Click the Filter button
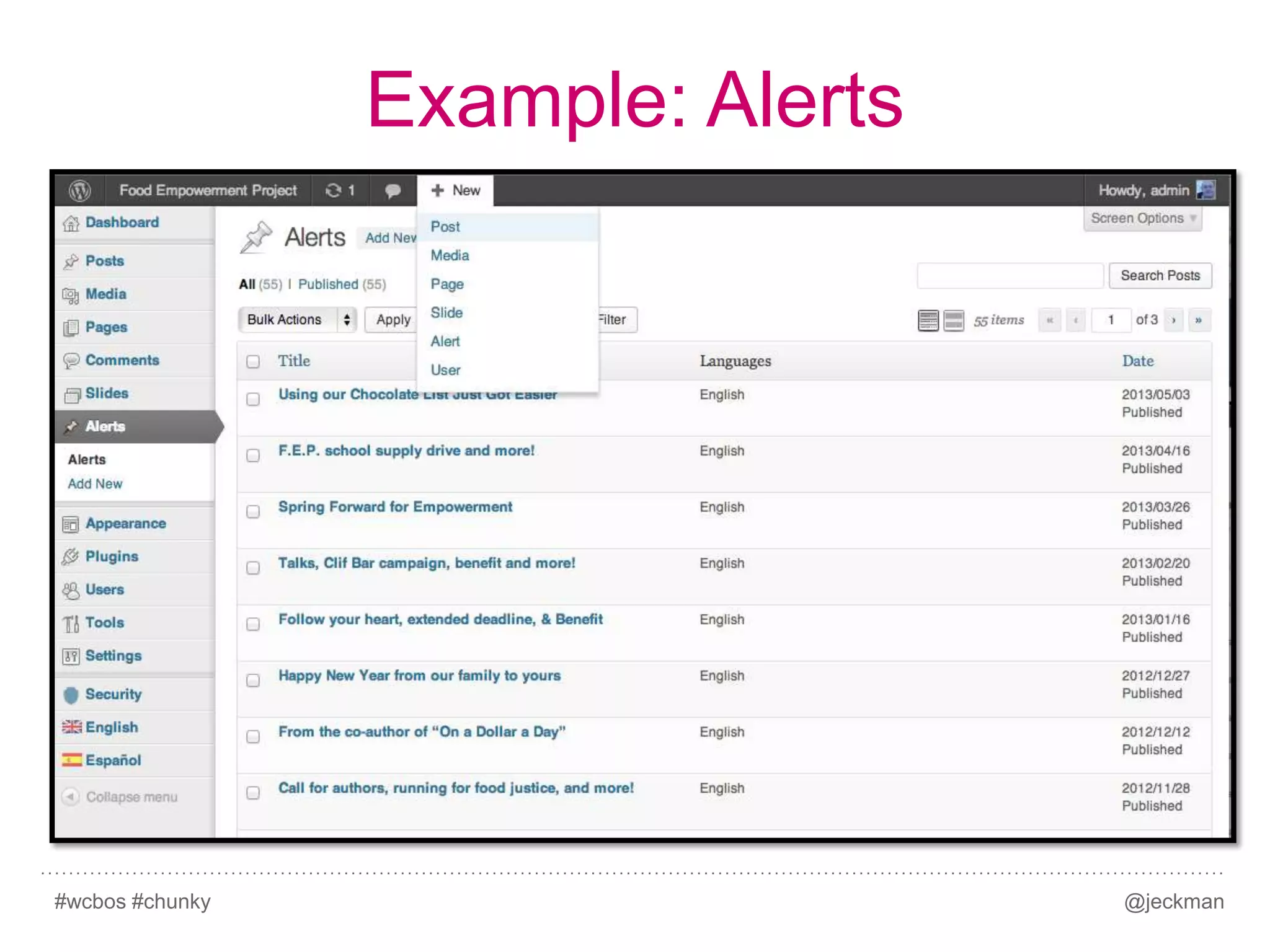This screenshot has width=1270, height=952. point(617,320)
